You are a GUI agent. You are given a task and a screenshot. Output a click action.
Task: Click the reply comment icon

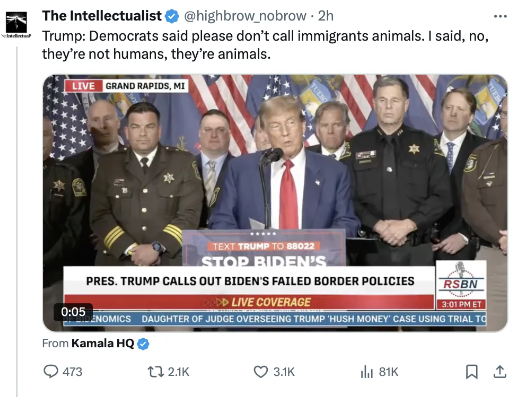click(51, 371)
